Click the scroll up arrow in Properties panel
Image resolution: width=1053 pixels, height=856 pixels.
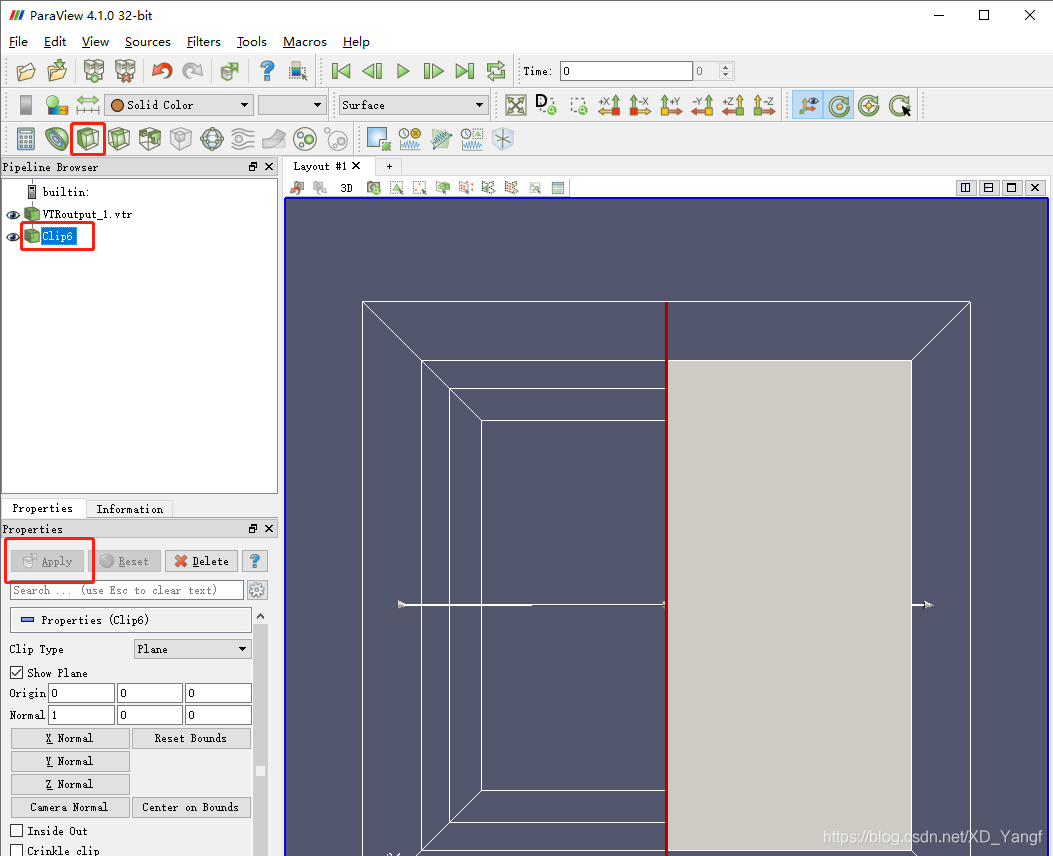261,616
